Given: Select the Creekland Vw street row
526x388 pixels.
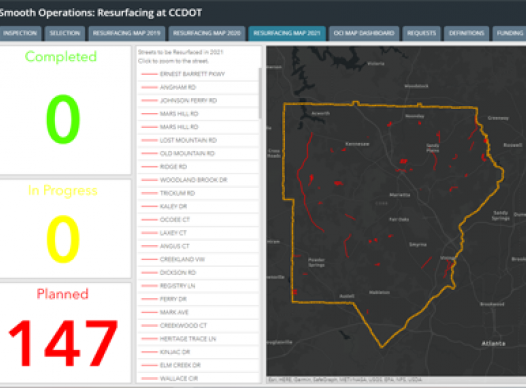Looking at the screenshot, I should (x=198, y=260).
